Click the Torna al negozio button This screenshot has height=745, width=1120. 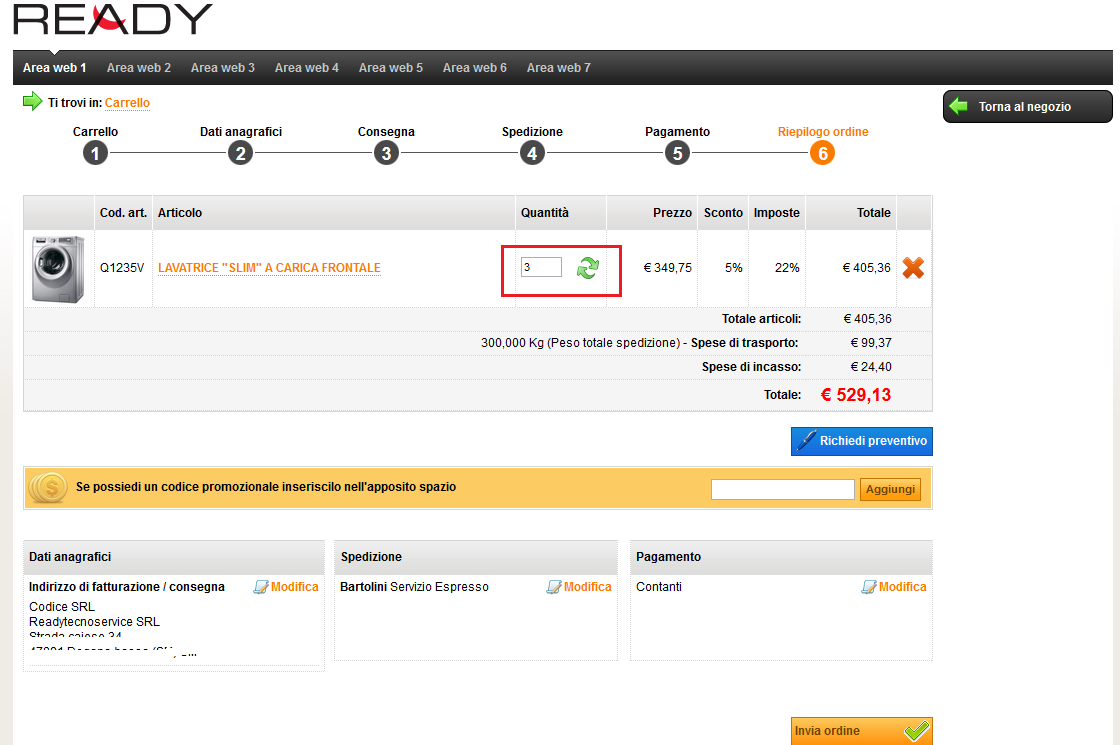(1028, 106)
